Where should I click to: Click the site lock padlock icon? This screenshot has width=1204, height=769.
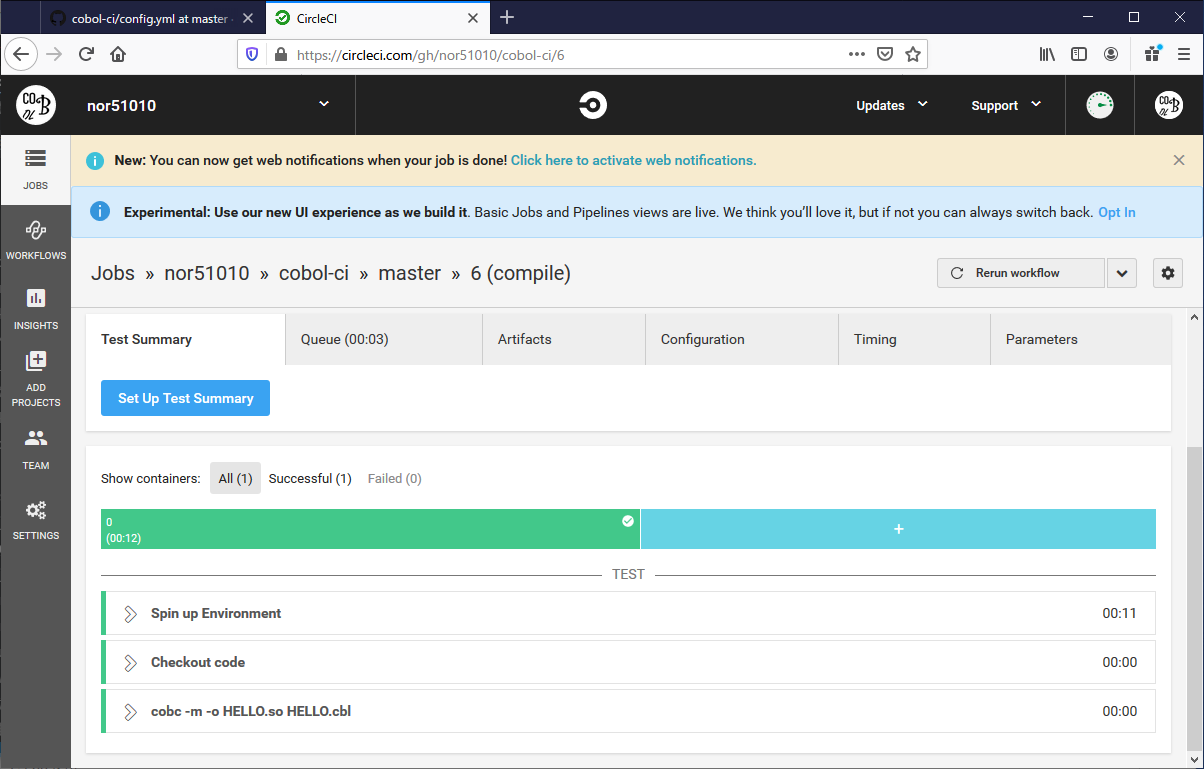click(x=280, y=55)
